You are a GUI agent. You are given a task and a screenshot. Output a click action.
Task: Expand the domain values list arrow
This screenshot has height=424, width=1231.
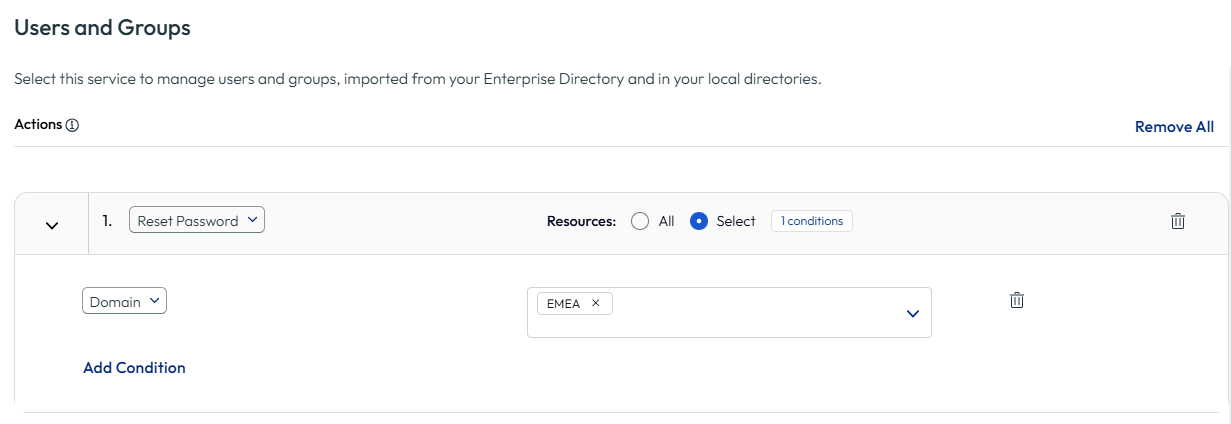(912, 313)
